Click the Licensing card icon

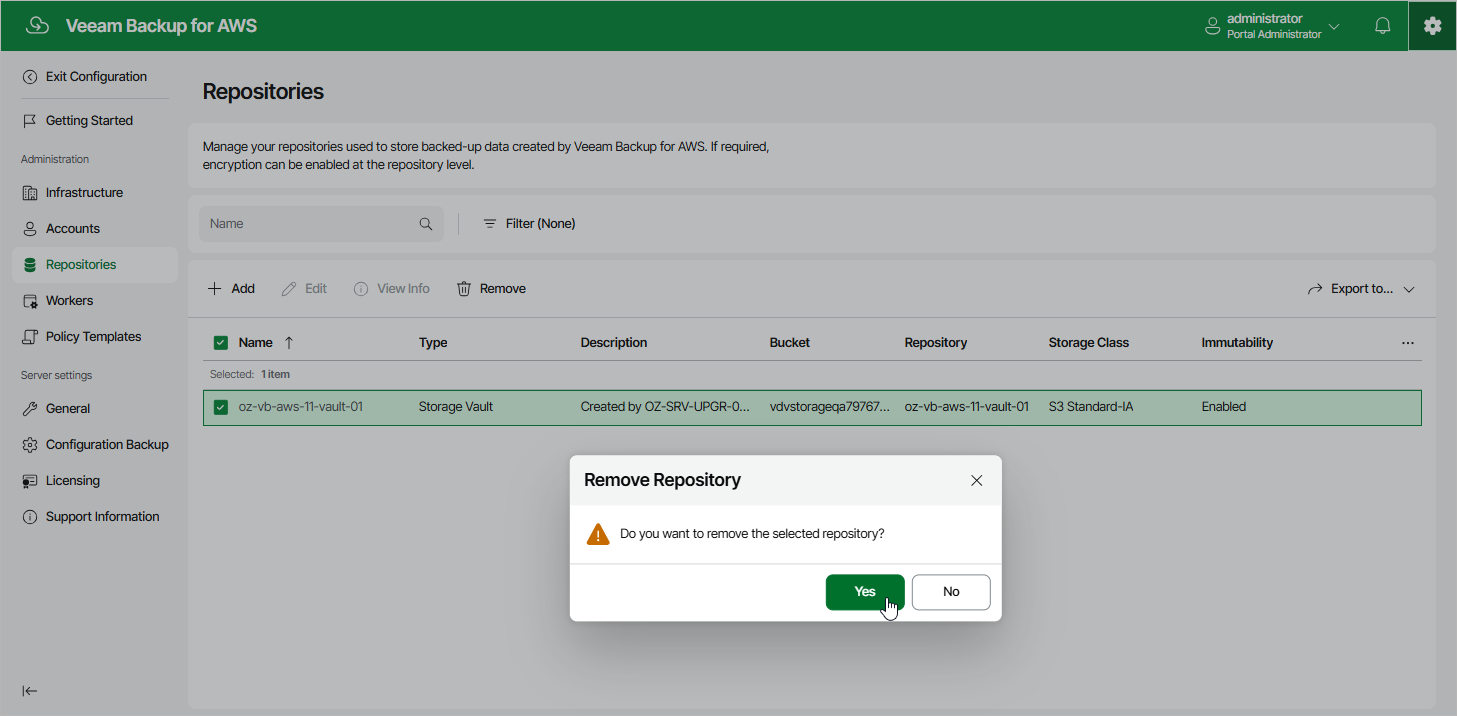click(x=30, y=481)
